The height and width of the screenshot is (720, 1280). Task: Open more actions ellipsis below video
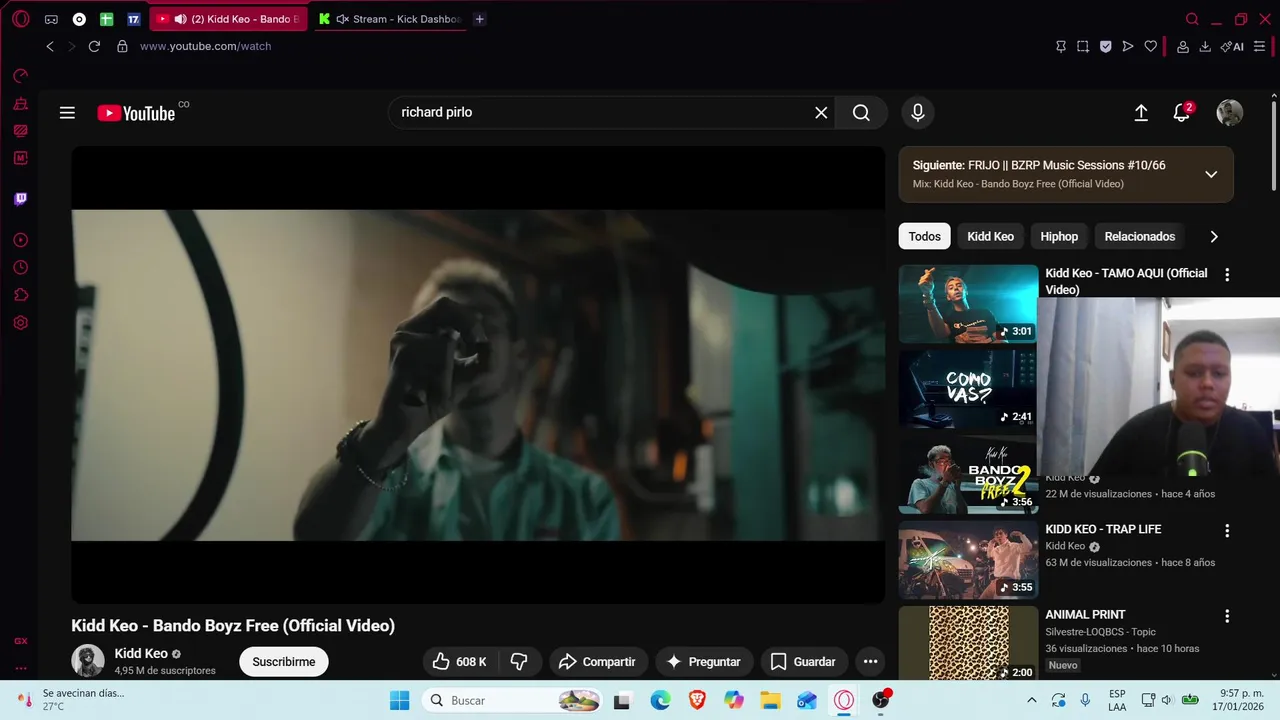[x=870, y=662]
